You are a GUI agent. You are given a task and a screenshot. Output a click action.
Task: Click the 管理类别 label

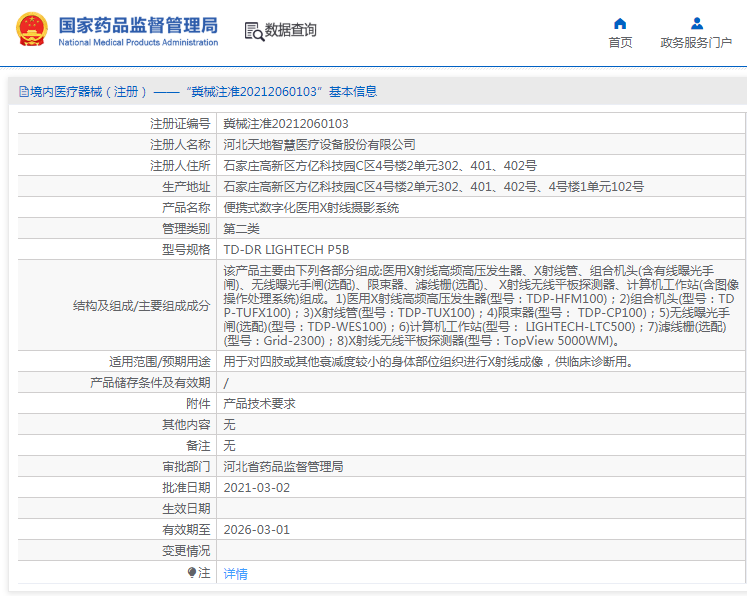pos(186,229)
